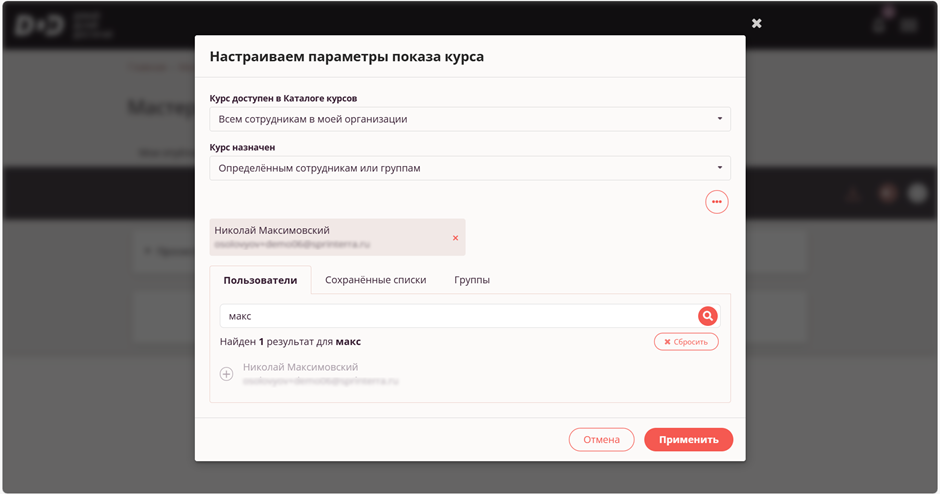The image size is (940, 494).
Task: Click the Сбросить reset button
Action: click(x=686, y=342)
